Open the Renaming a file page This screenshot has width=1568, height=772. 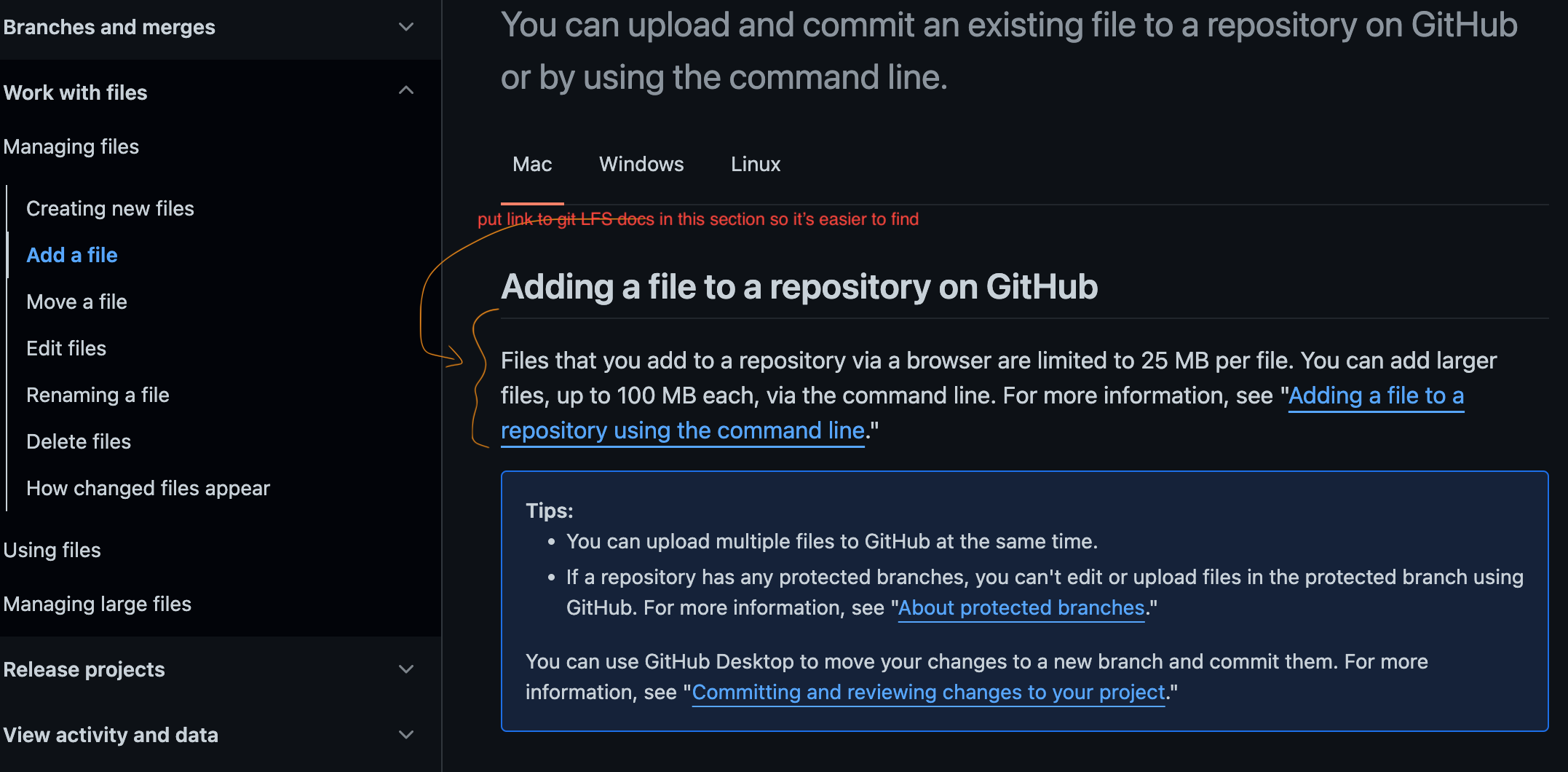coord(97,395)
